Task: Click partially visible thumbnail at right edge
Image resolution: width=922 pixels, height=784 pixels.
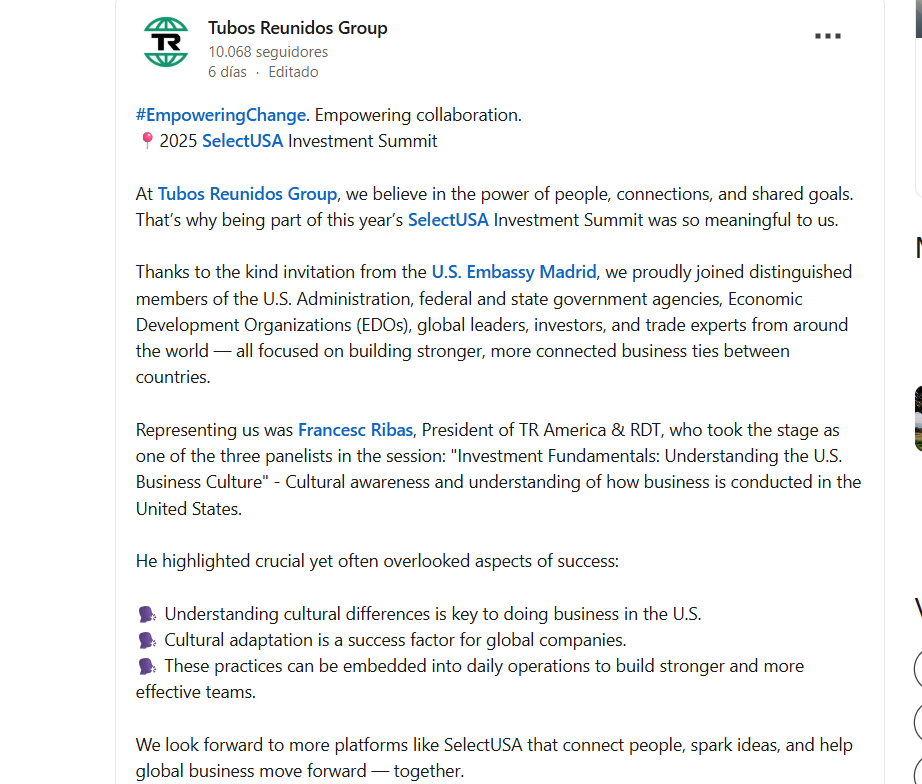Action: [x=918, y=418]
